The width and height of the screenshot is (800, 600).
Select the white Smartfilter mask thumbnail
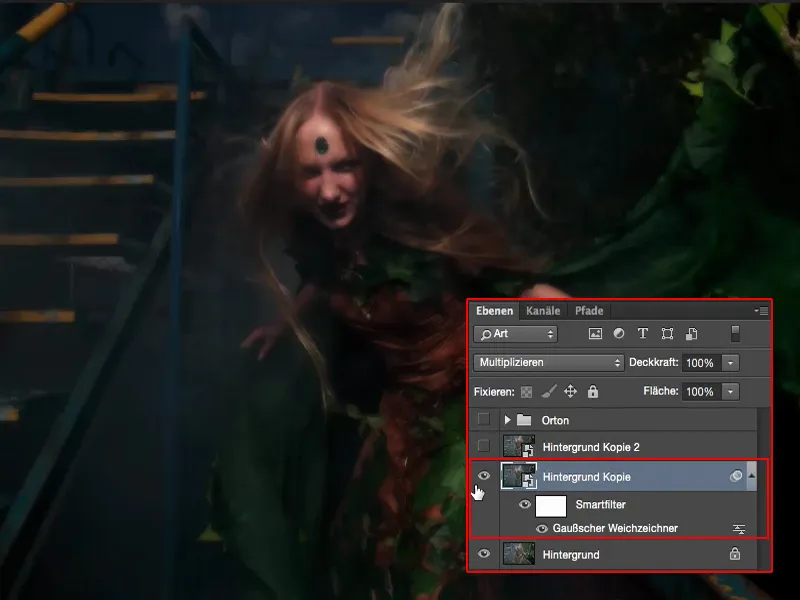click(x=551, y=506)
